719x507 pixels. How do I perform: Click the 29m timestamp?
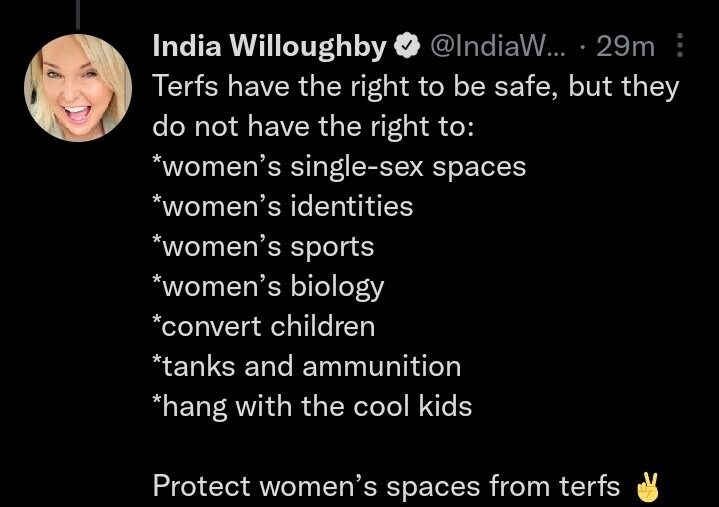tap(625, 46)
